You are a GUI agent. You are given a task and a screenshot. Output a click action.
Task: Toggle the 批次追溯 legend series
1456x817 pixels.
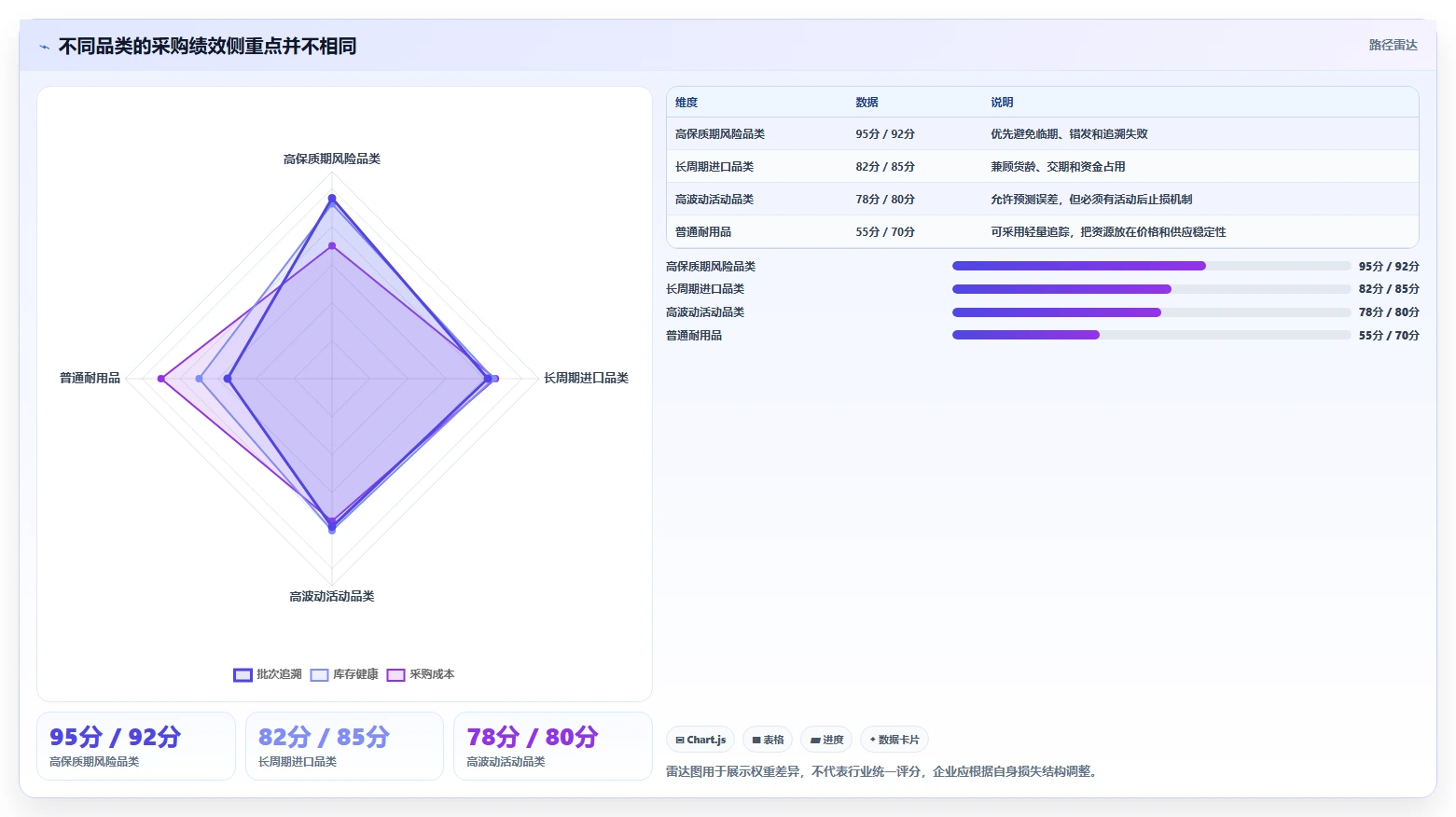(x=268, y=674)
